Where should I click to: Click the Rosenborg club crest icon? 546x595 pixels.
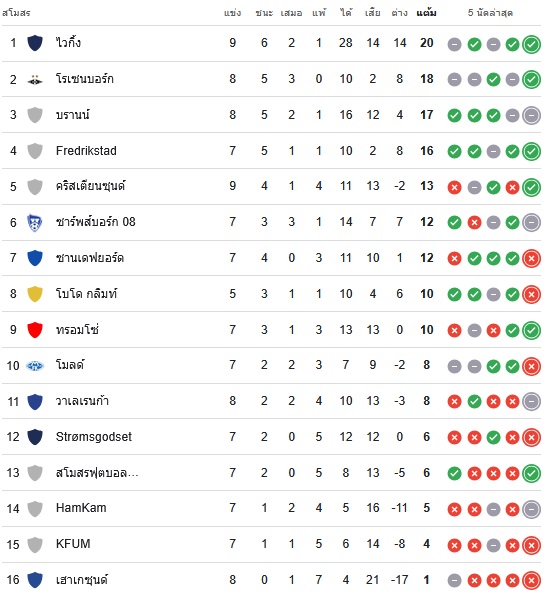[35, 79]
